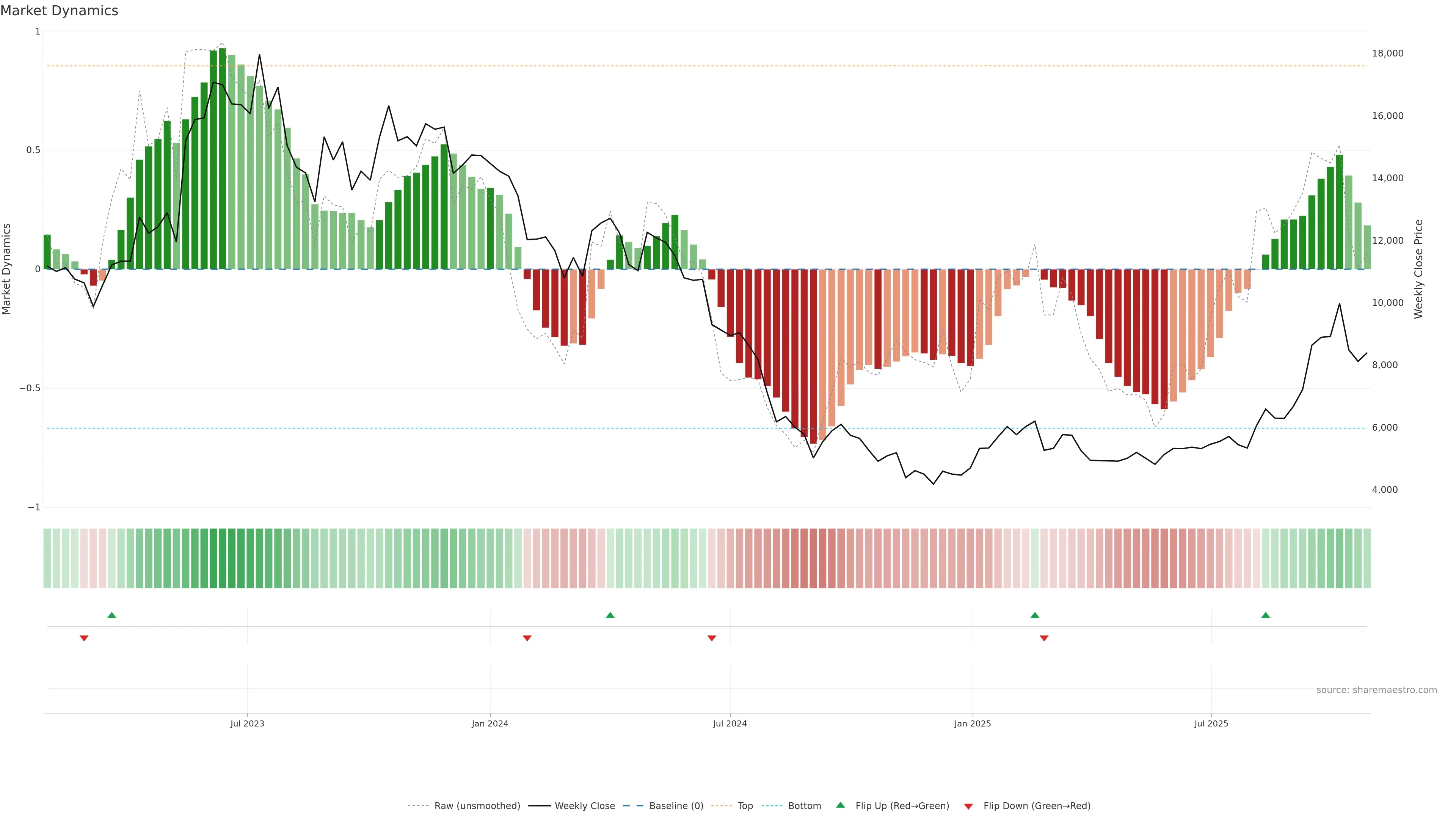This screenshot has width=1456, height=819.
Task: Hide the Top threshold legend entry
Action: [x=745, y=806]
